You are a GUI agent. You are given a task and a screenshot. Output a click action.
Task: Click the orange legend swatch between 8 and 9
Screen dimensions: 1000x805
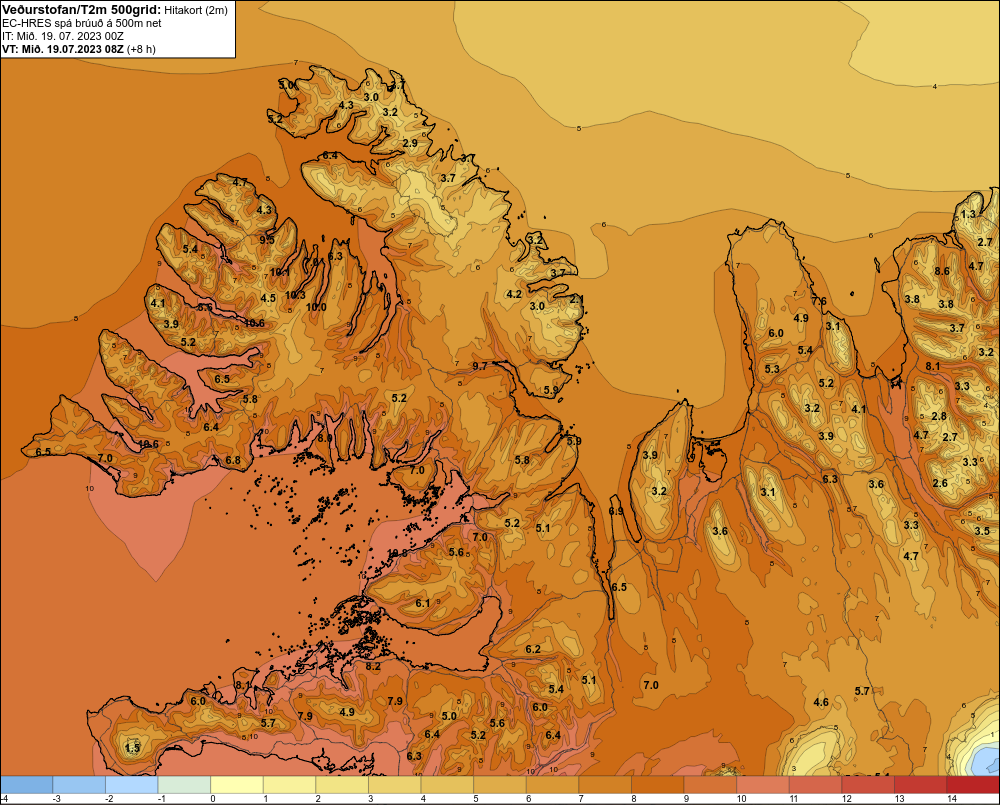(x=658, y=785)
